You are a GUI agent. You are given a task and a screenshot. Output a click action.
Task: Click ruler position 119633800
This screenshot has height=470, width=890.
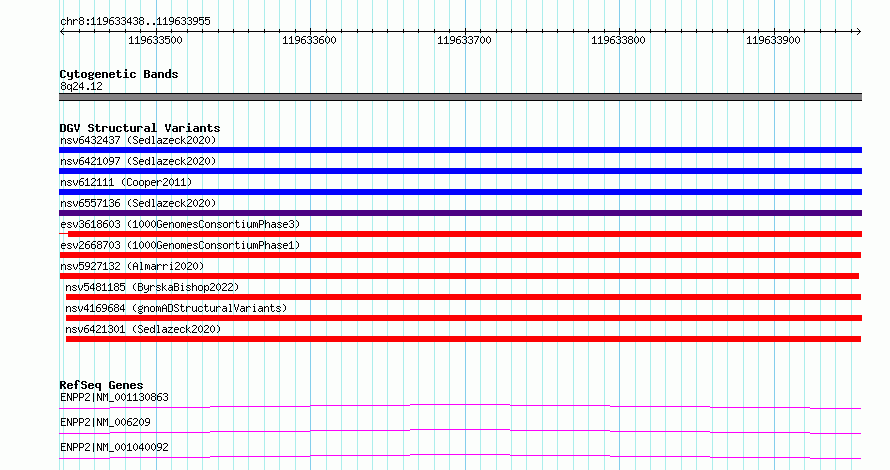(619, 40)
